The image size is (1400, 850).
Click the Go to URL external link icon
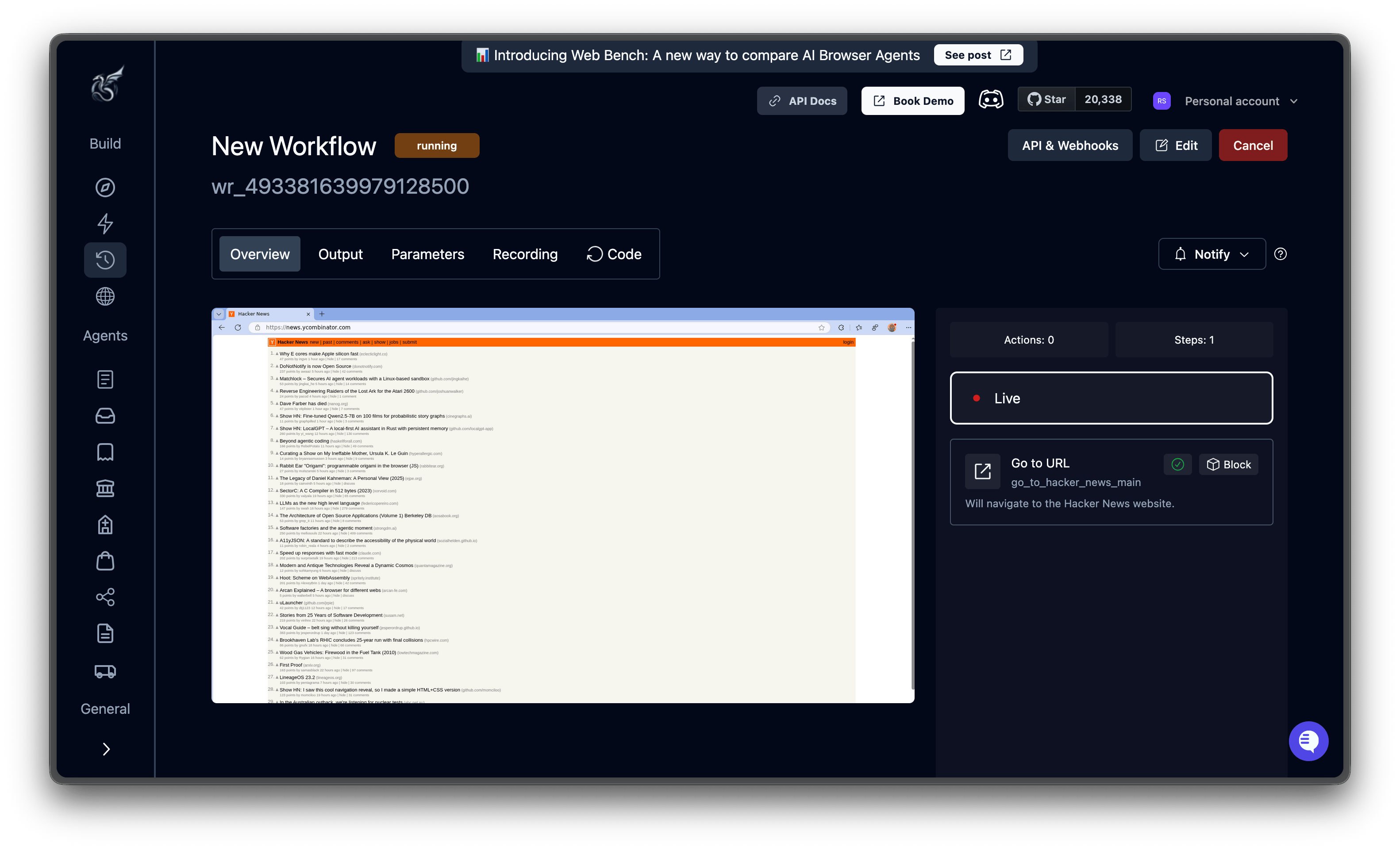pos(982,471)
